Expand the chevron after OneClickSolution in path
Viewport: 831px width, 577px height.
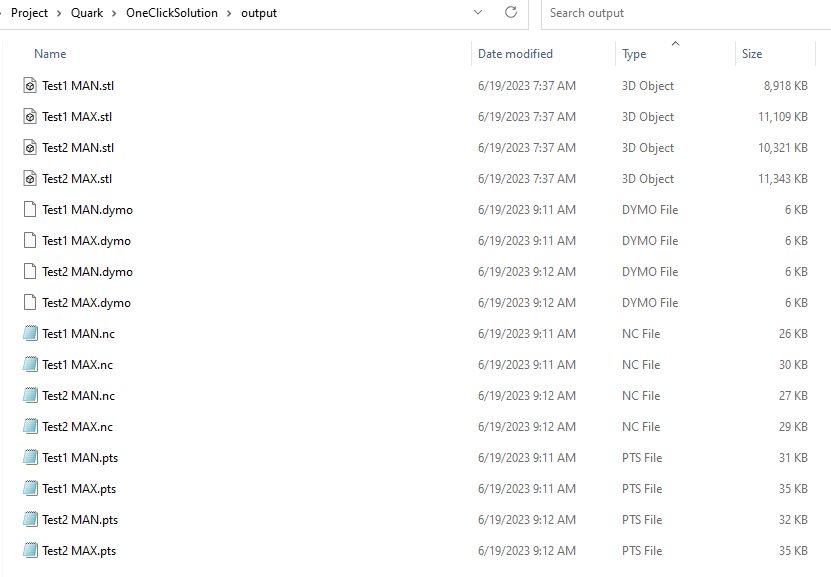[x=229, y=13]
